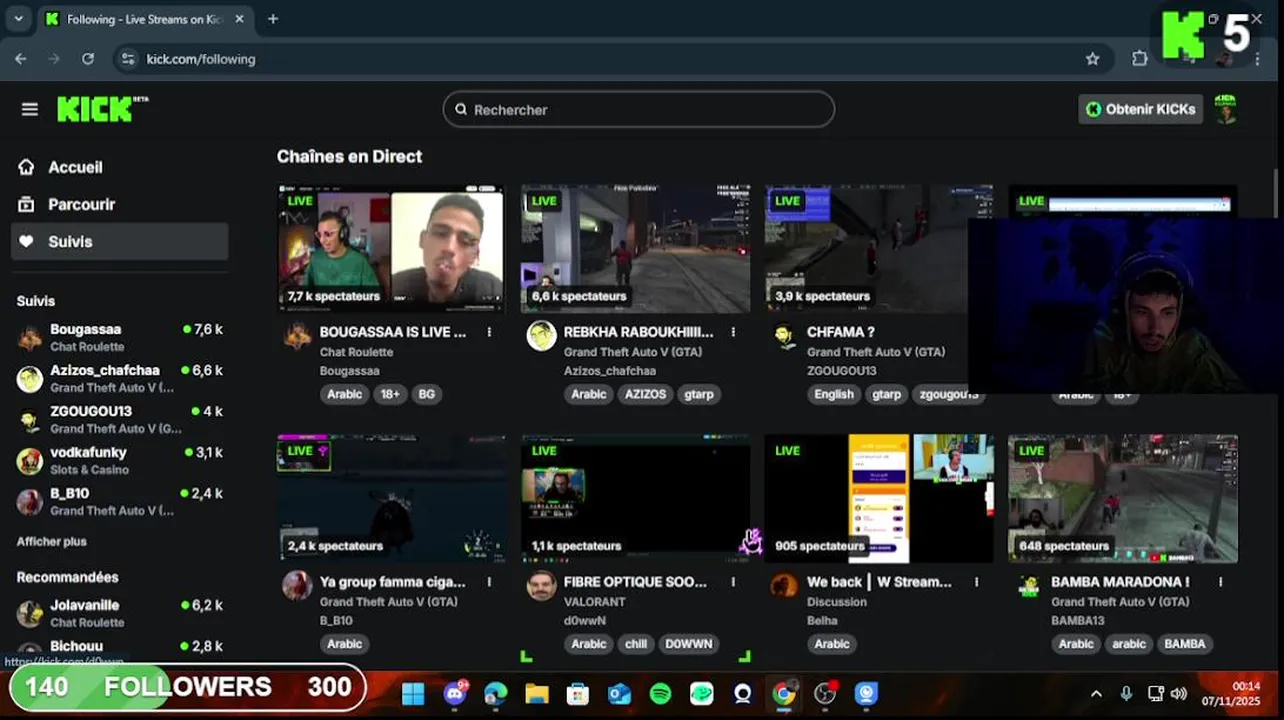Open vodkafunky channel in followed list
1284x720 pixels.
pos(119,460)
